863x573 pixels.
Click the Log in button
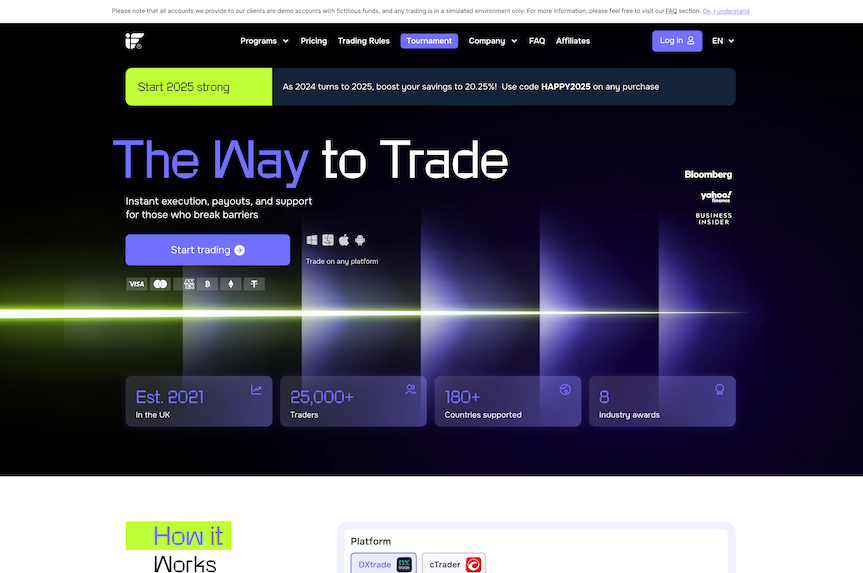pyautogui.click(x=677, y=41)
